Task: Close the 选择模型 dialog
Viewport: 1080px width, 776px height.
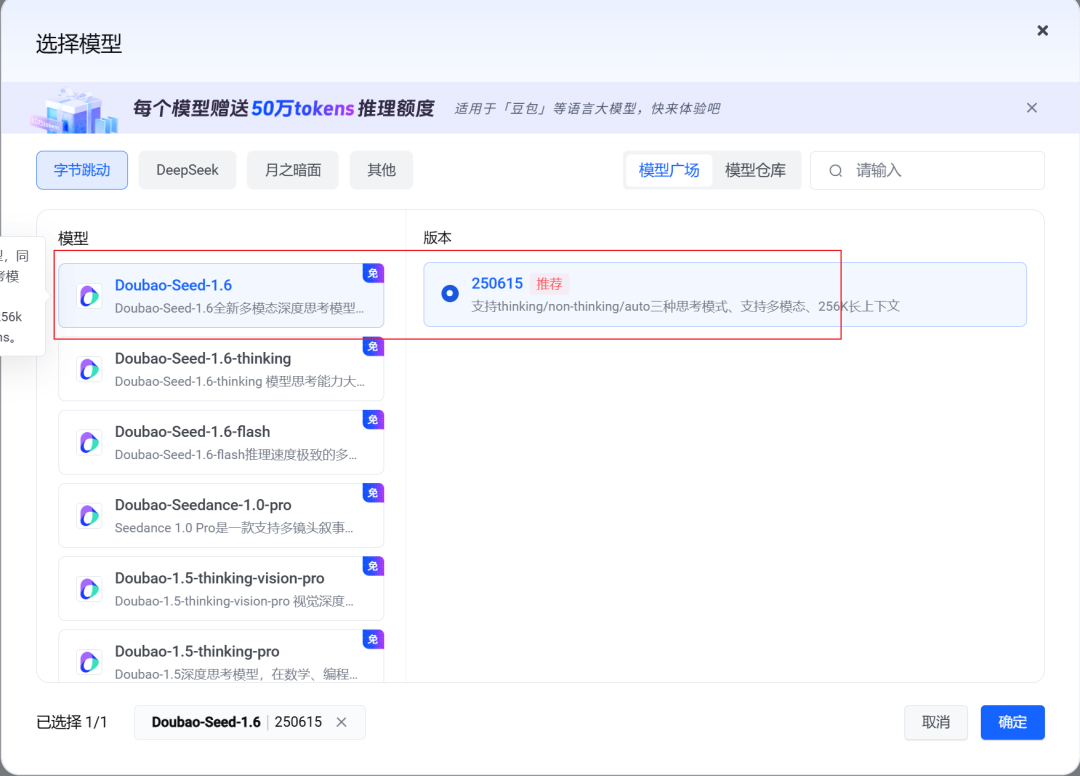Action: point(1042,30)
